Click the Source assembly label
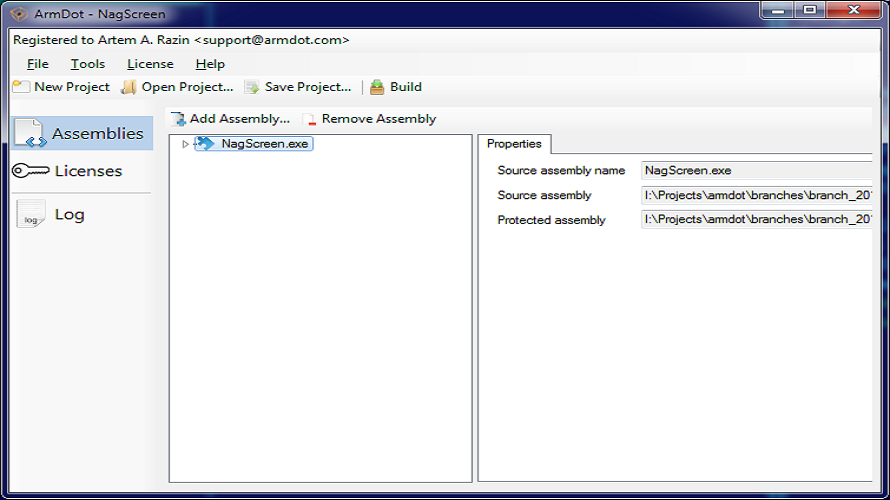 point(544,195)
